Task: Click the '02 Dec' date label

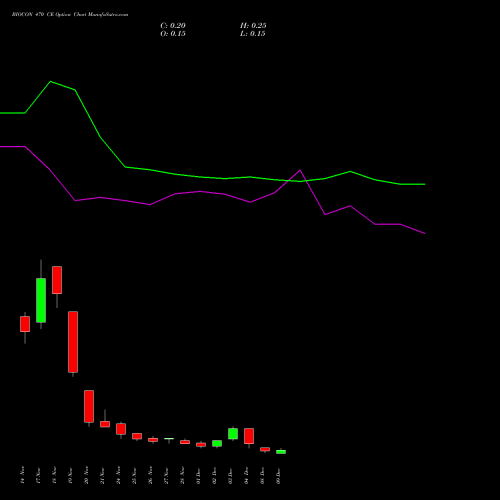Action: coord(214,475)
